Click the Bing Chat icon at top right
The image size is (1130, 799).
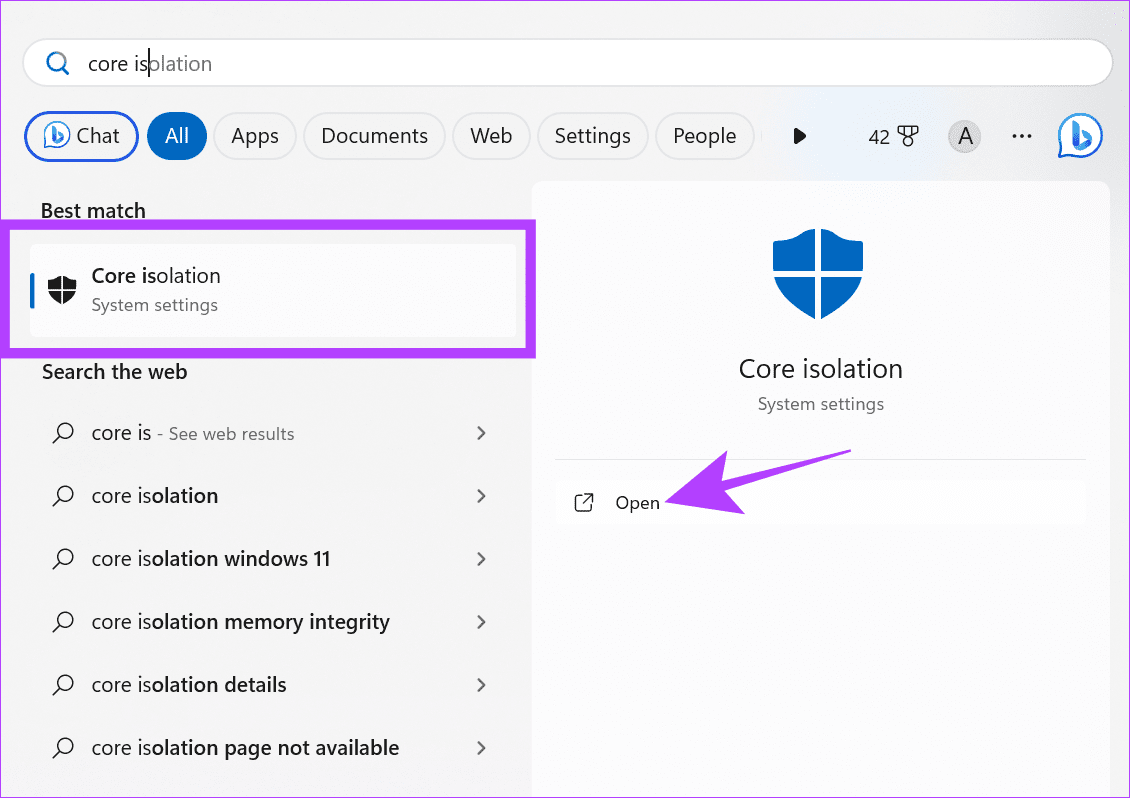point(1080,136)
